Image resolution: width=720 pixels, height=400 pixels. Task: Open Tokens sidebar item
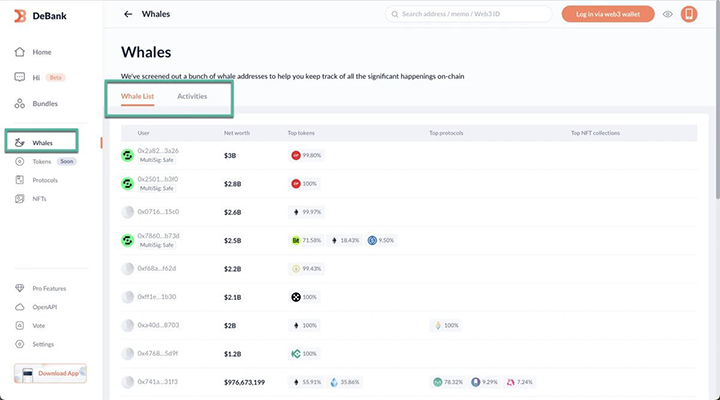pyautogui.click(x=42, y=161)
